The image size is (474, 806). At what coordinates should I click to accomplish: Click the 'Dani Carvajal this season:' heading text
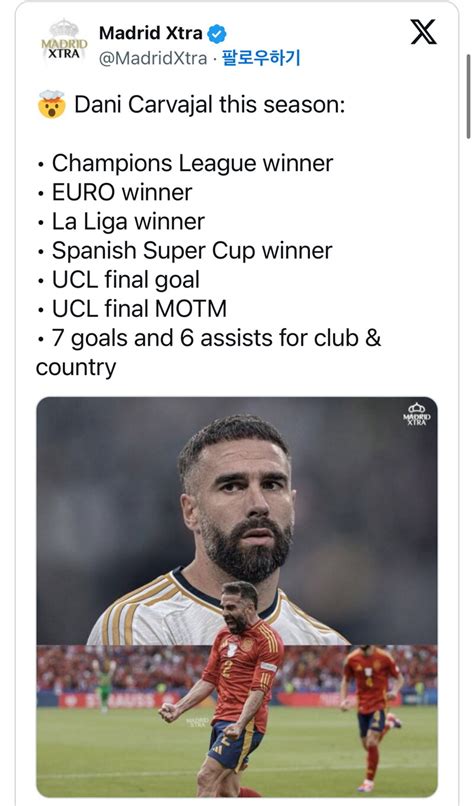point(210,105)
